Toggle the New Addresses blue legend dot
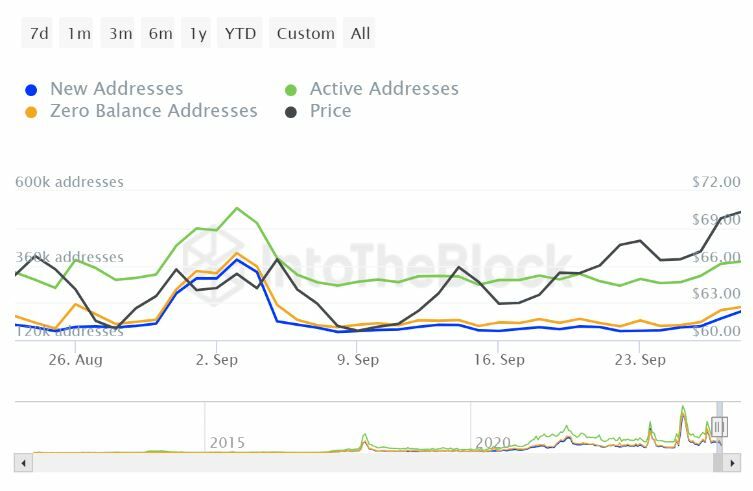 point(31,90)
